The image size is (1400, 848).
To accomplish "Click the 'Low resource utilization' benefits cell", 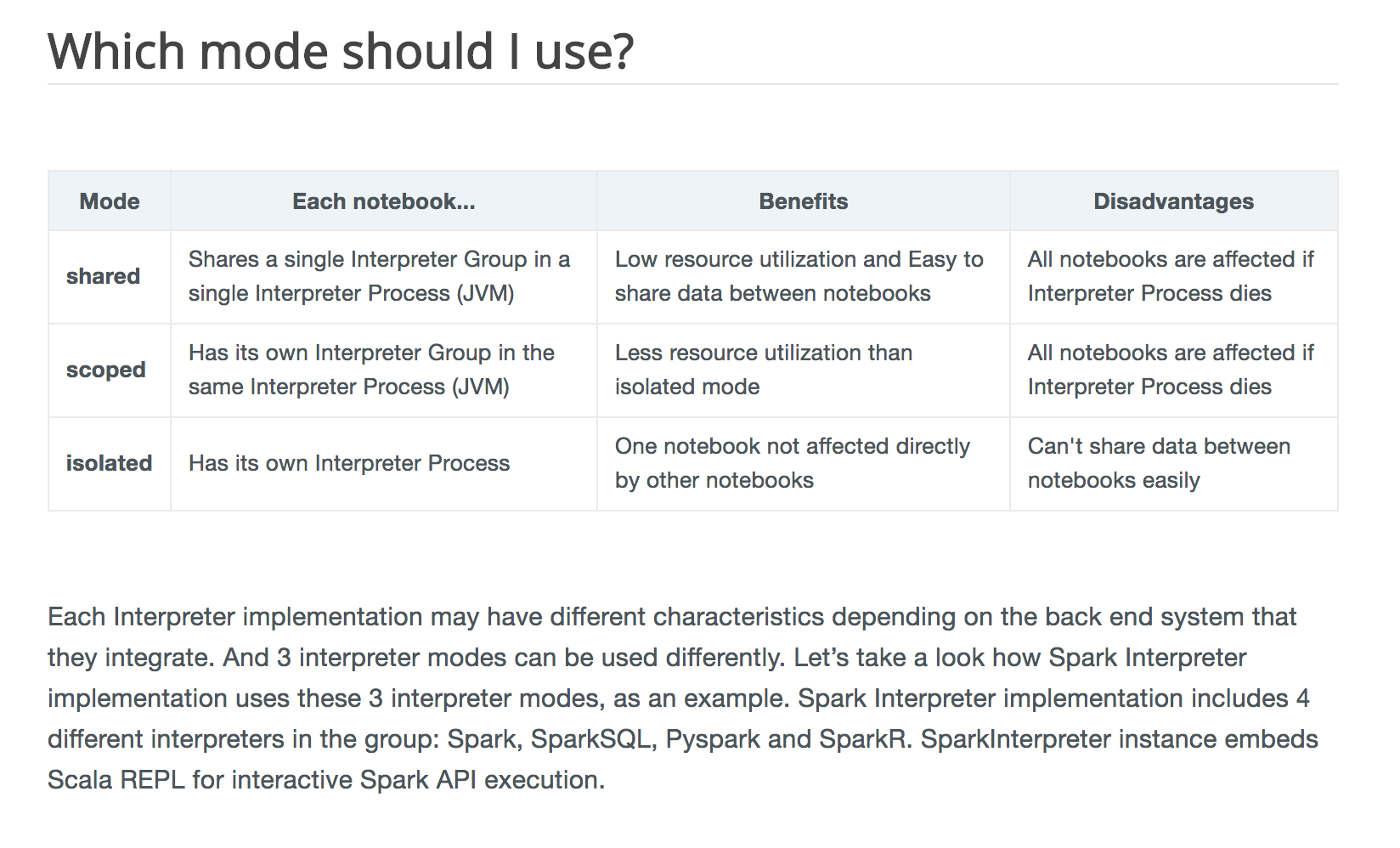I will (x=804, y=277).
